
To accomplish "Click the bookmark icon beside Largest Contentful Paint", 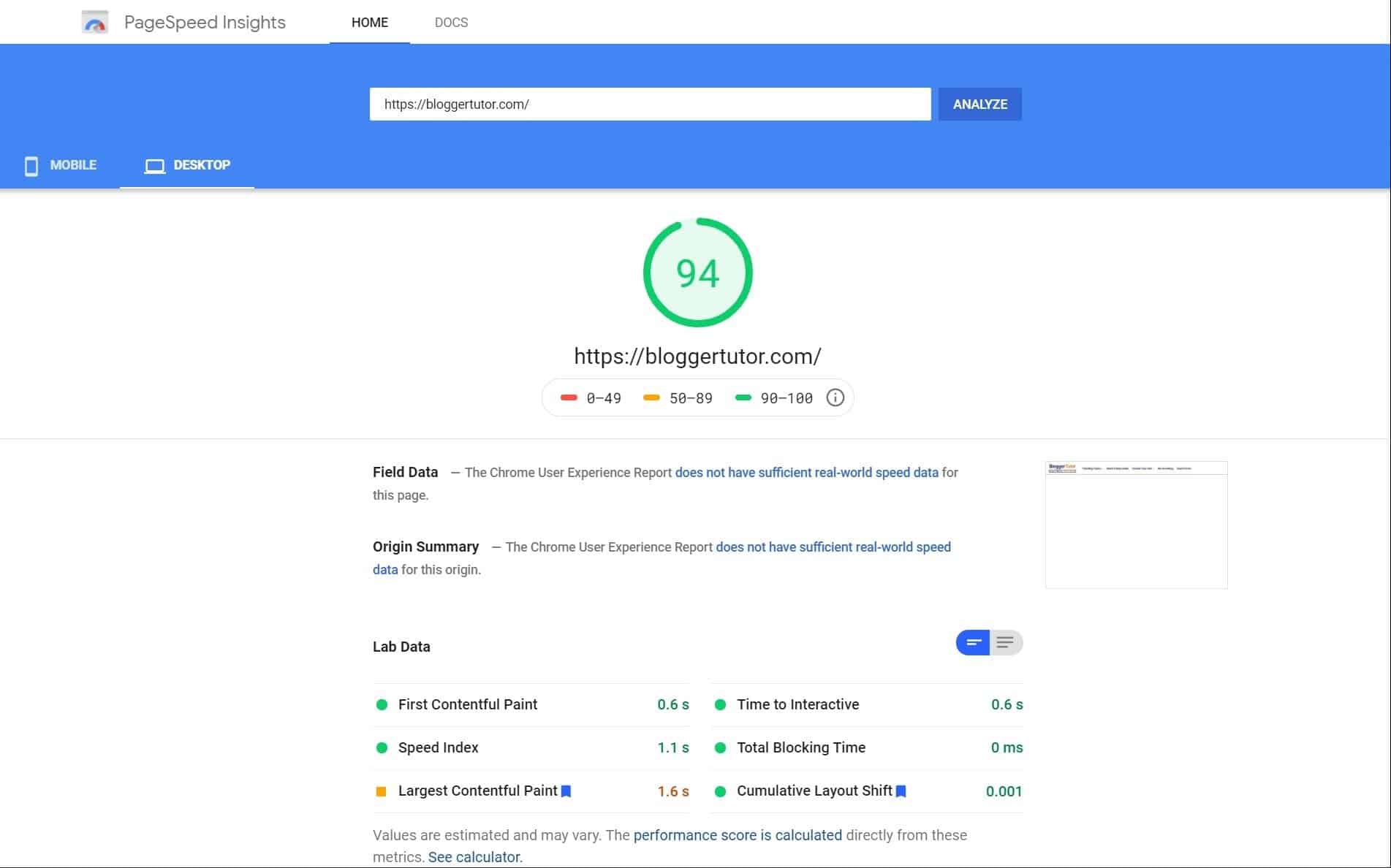I will (x=566, y=791).
